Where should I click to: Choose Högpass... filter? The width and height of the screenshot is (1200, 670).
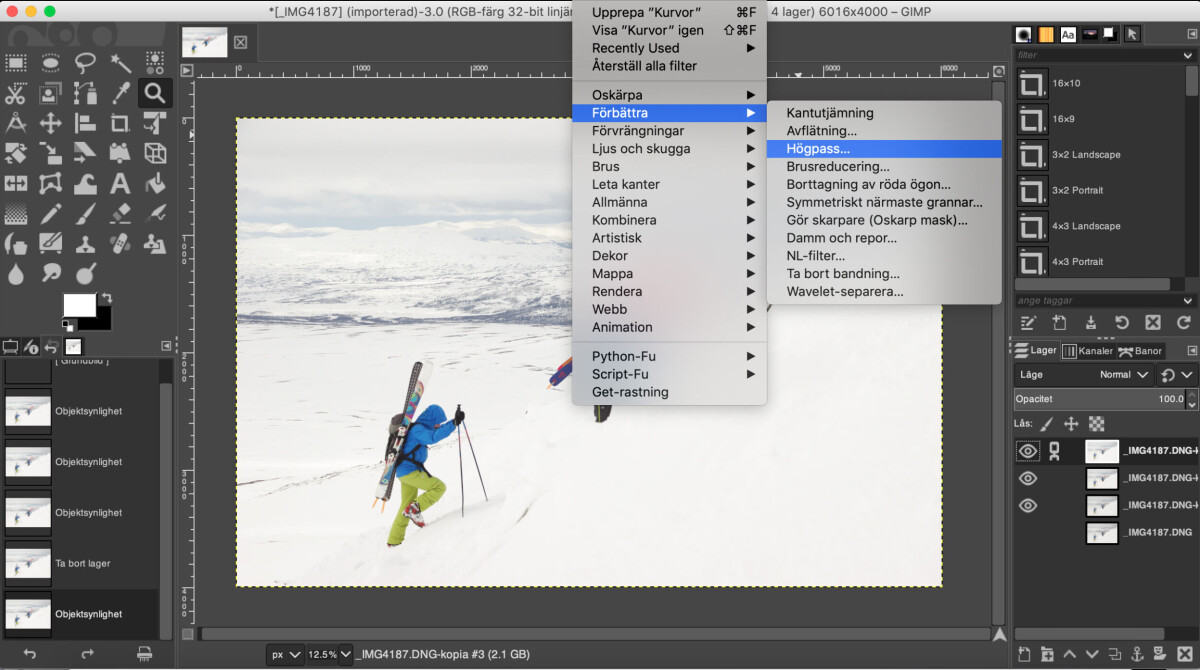[884, 149]
